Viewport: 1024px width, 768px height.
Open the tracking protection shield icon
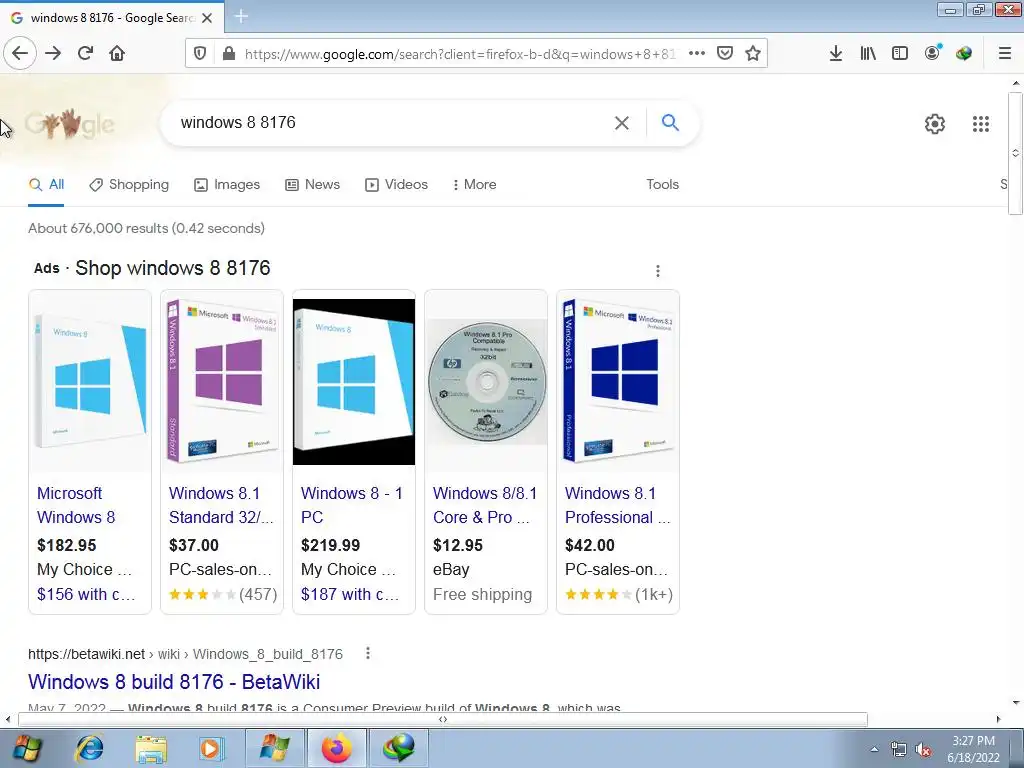pyautogui.click(x=200, y=54)
